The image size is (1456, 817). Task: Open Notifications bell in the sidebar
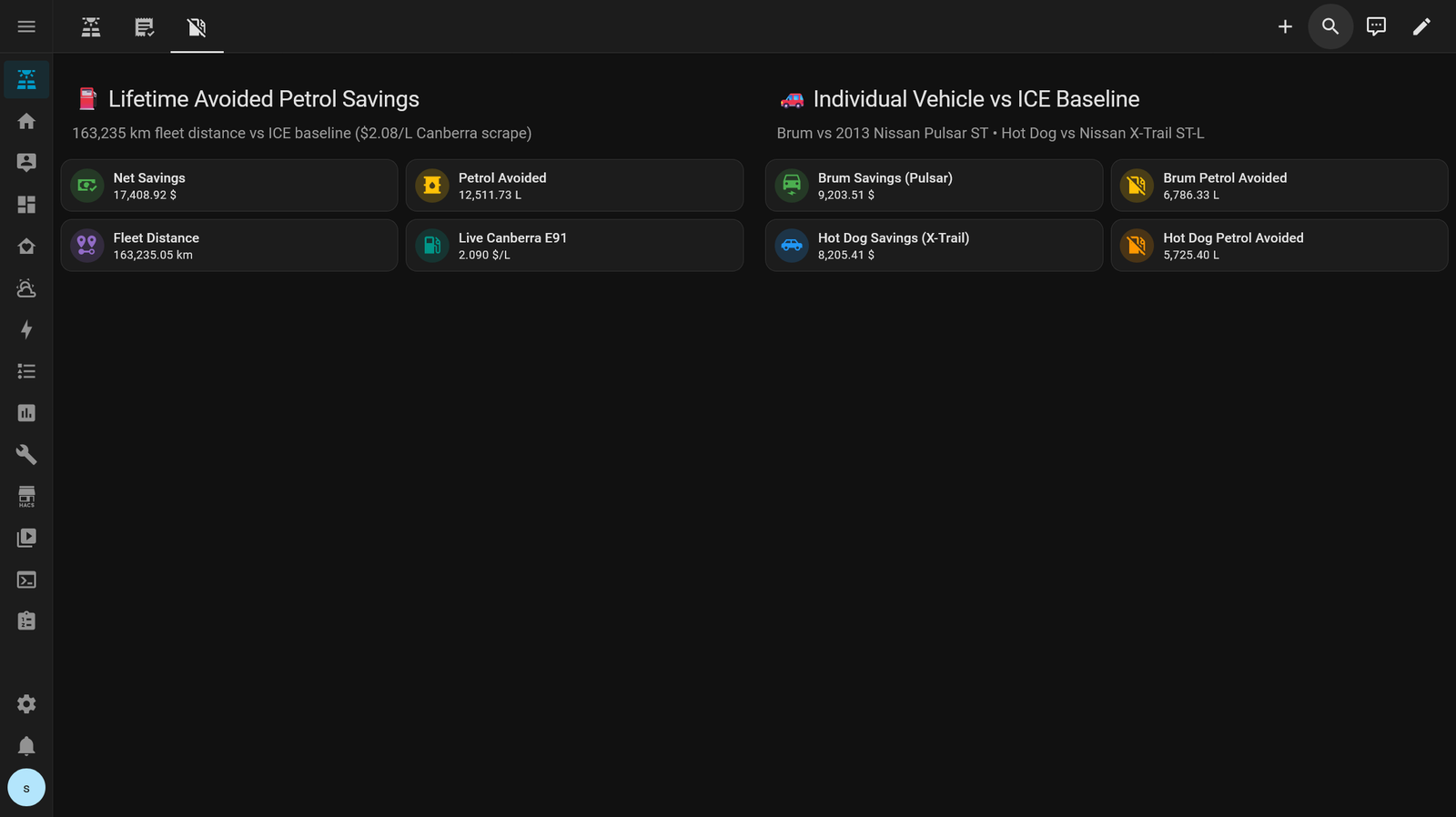(x=26, y=746)
